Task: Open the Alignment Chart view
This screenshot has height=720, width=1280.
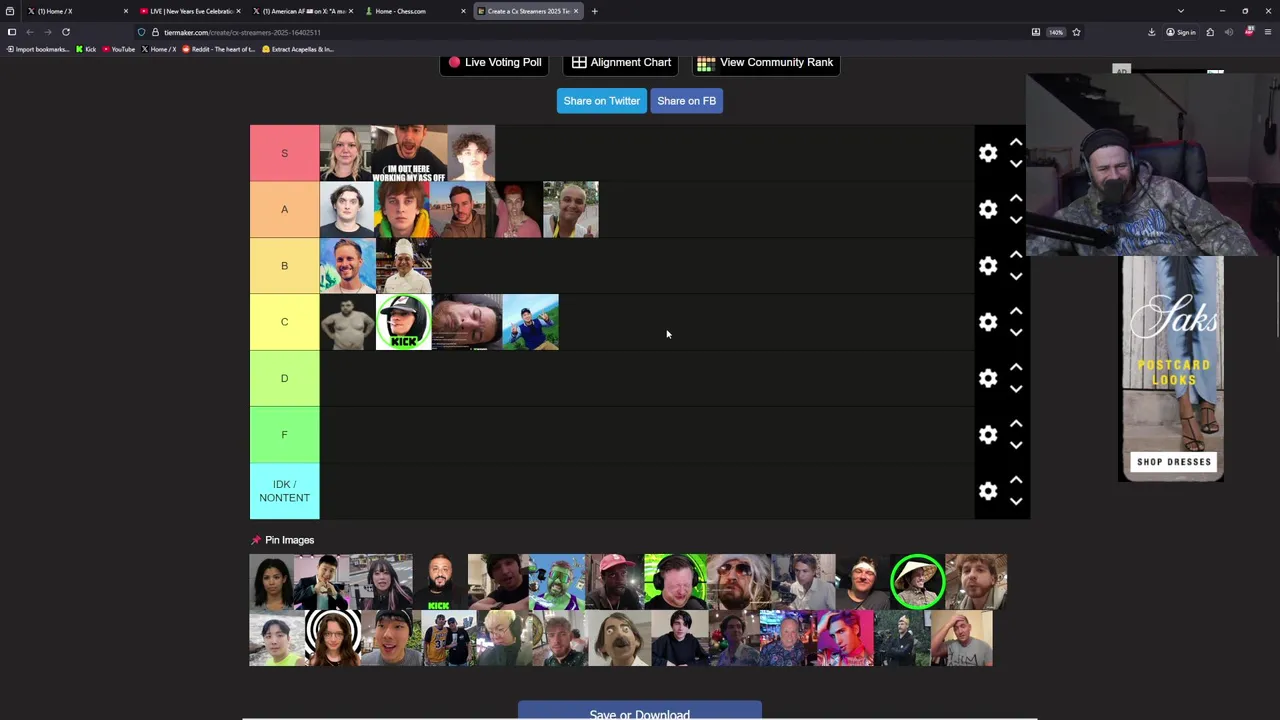Action: click(621, 62)
